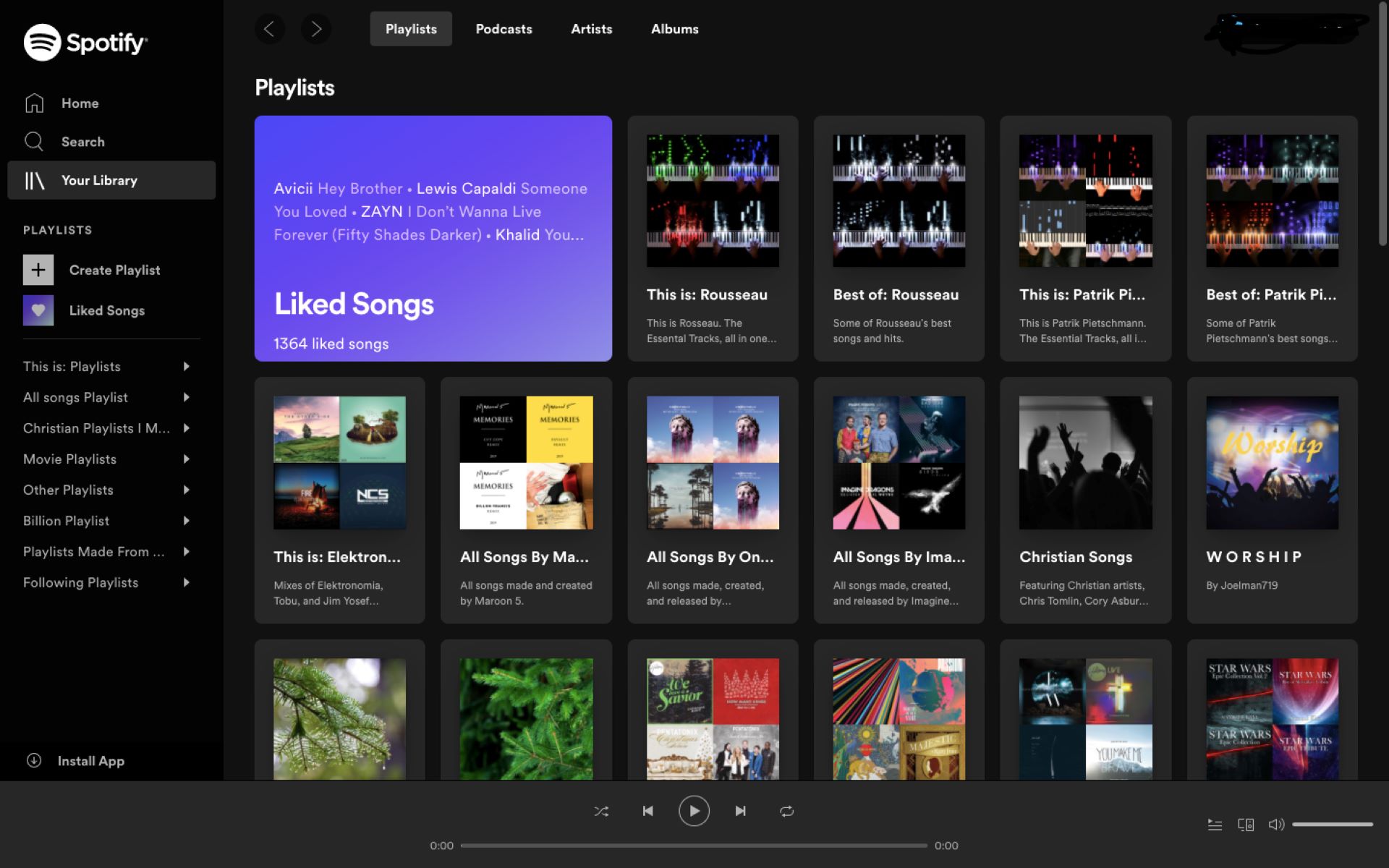Open the connect to a device icon
Screen dimensions: 1389x868
[x=1245, y=825]
